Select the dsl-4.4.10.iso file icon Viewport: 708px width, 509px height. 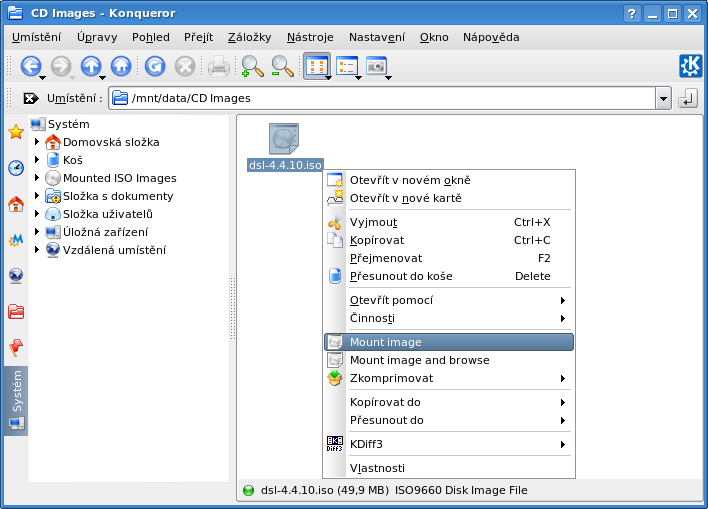pos(284,139)
